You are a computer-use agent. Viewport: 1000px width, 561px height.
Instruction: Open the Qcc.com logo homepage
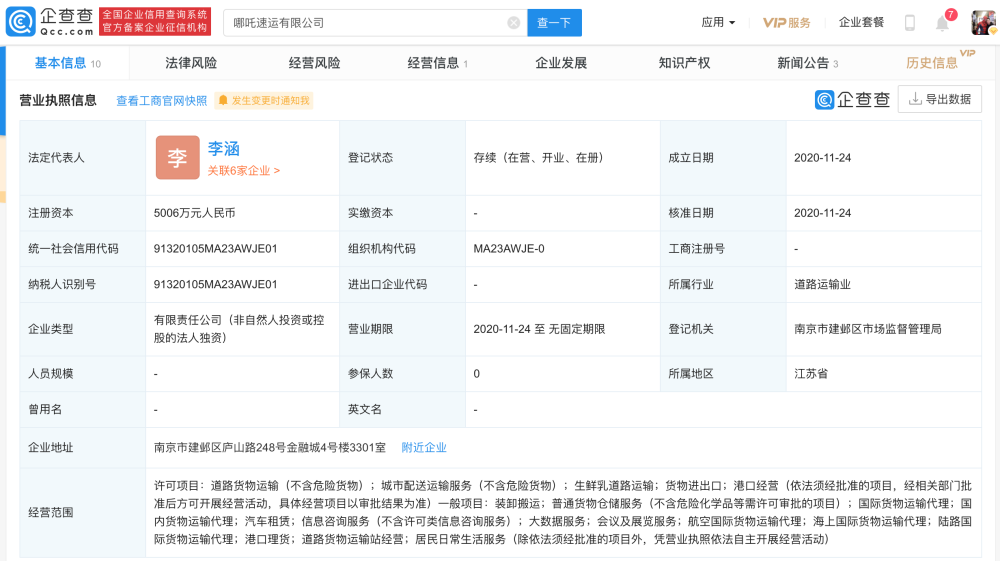click(x=50, y=22)
